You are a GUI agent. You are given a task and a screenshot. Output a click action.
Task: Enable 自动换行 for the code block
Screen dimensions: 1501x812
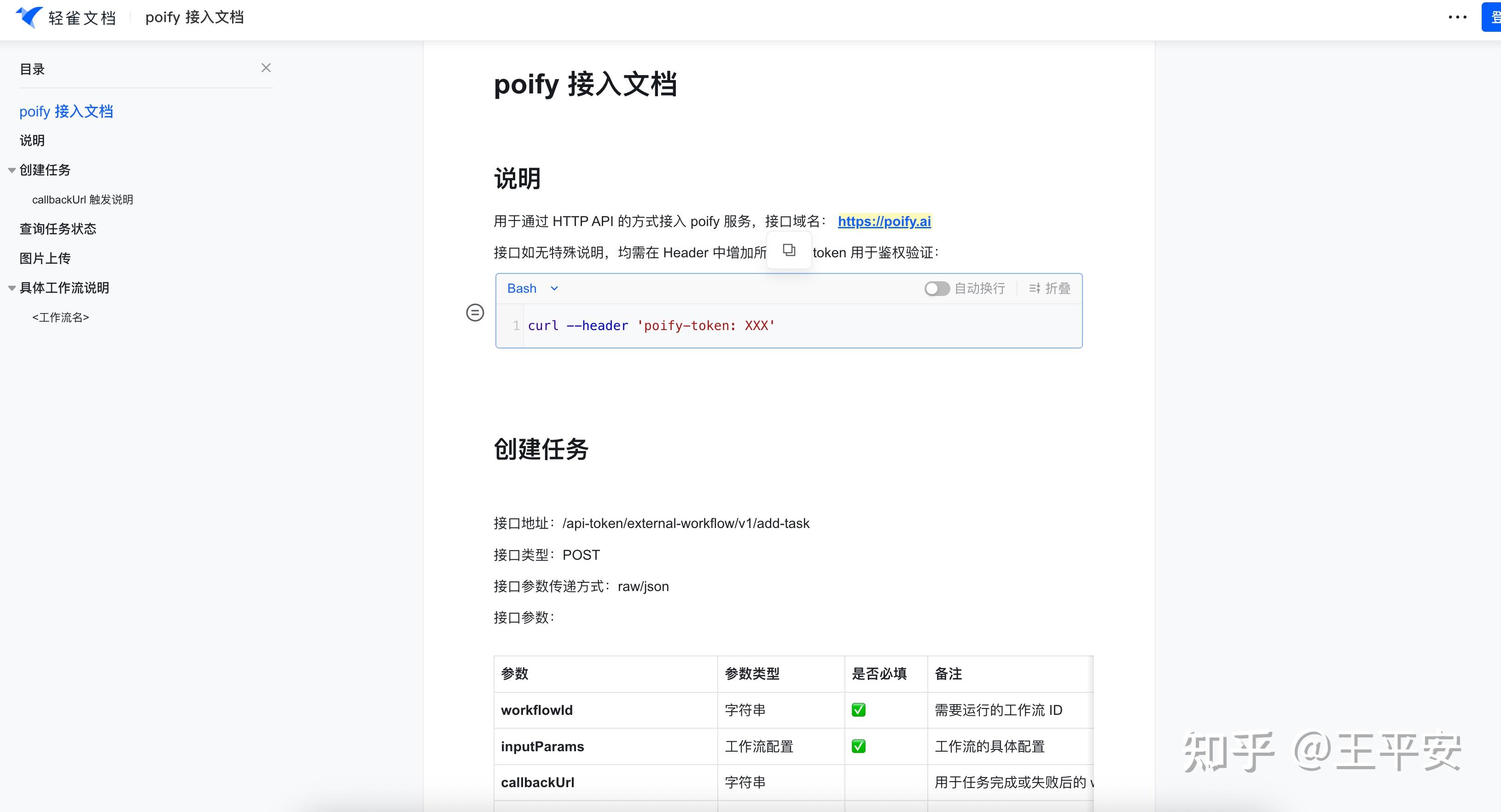937,288
